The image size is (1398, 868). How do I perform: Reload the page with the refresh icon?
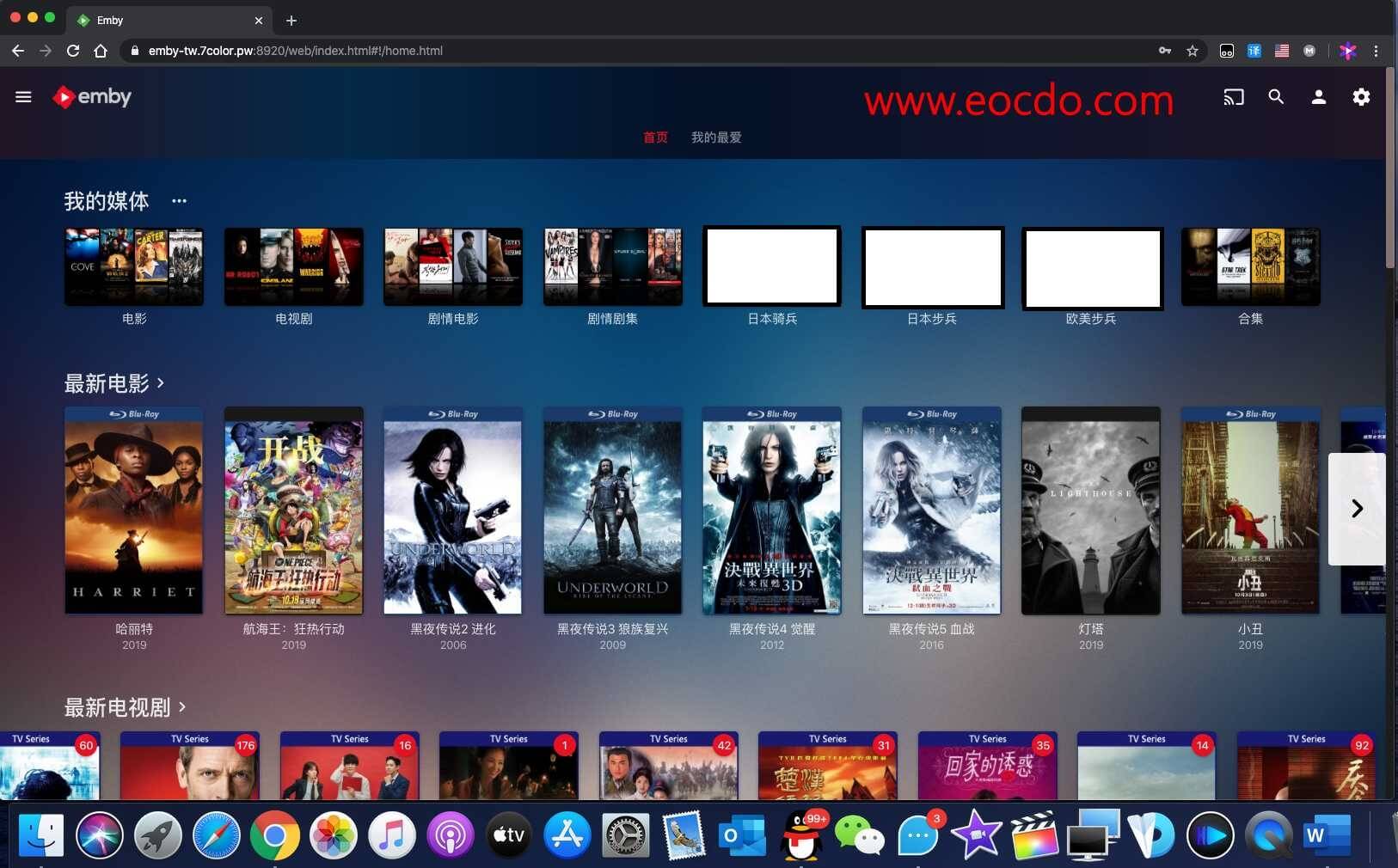pyautogui.click(x=73, y=51)
